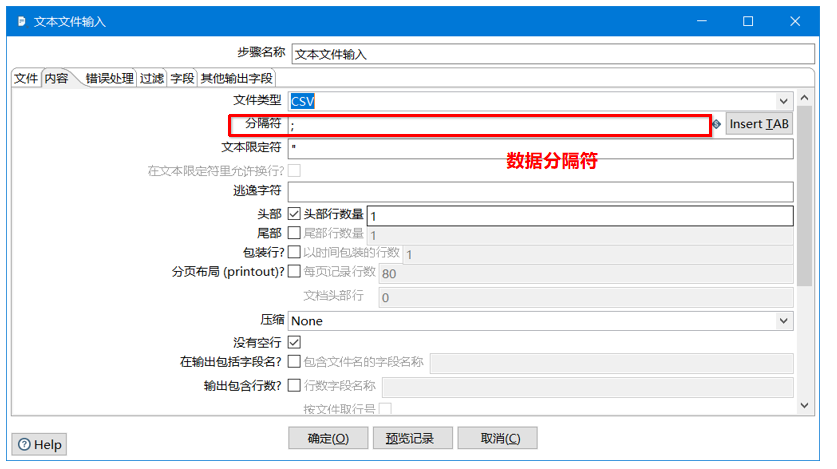Click the Insert TAB button

(x=759, y=124)
